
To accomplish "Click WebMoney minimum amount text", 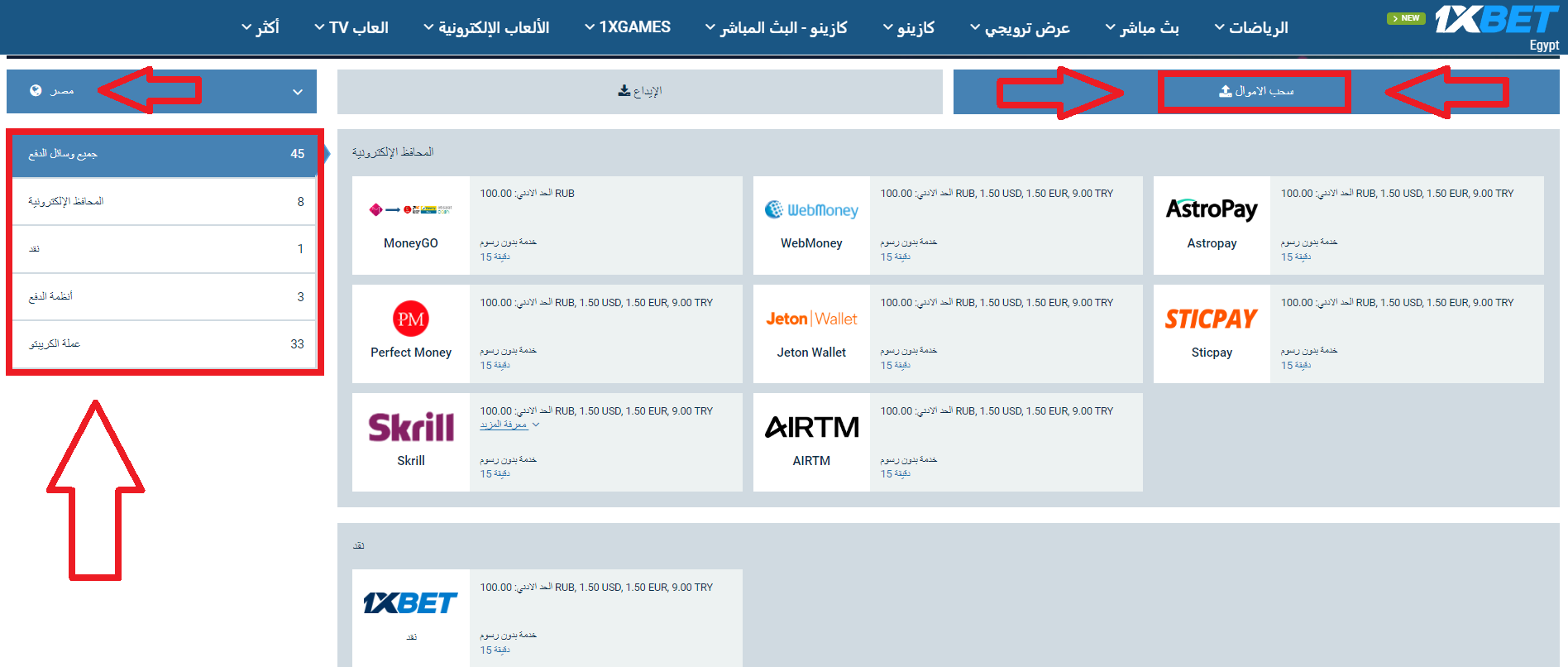I will [997, 194].
